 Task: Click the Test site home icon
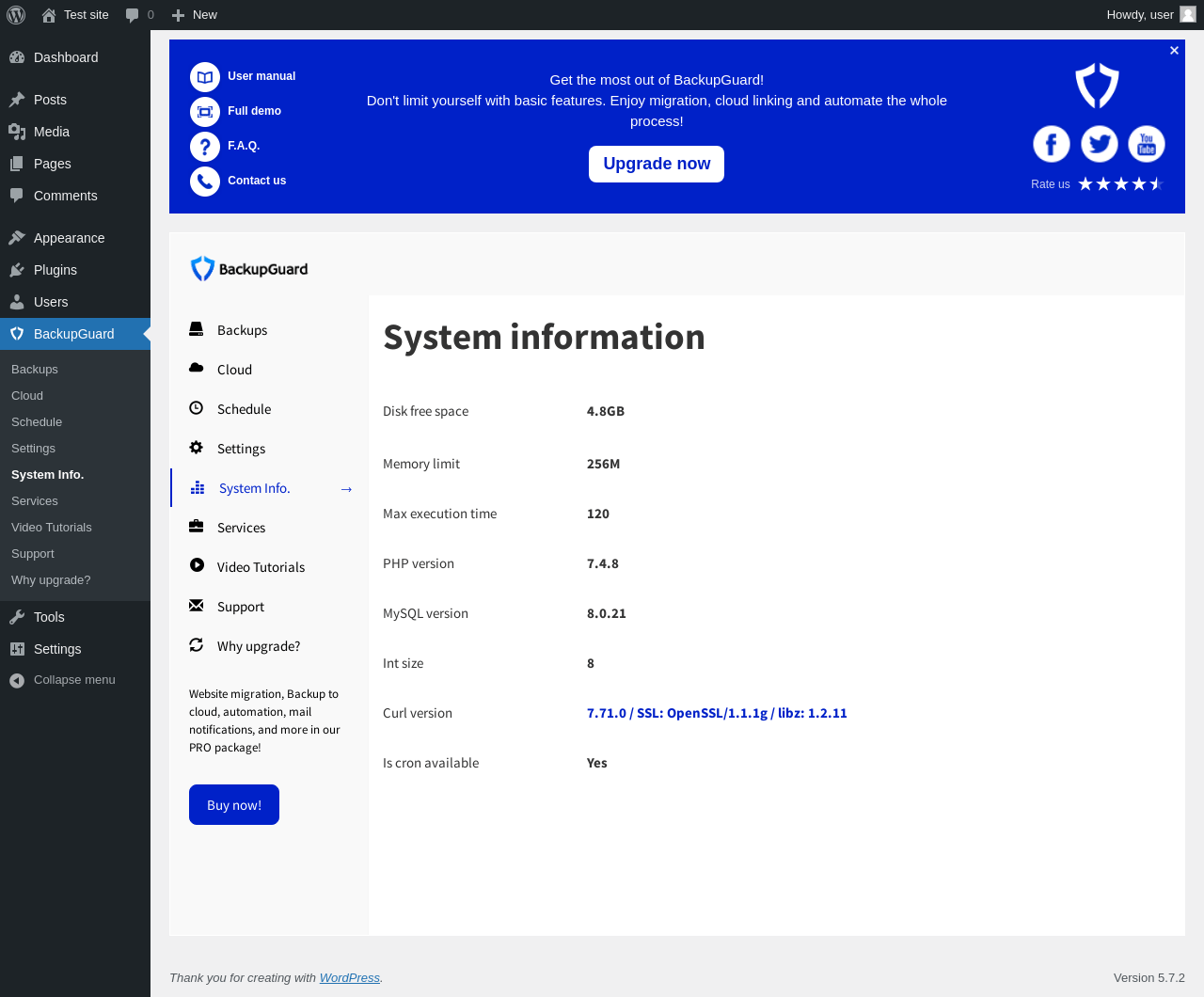(49, 15)
